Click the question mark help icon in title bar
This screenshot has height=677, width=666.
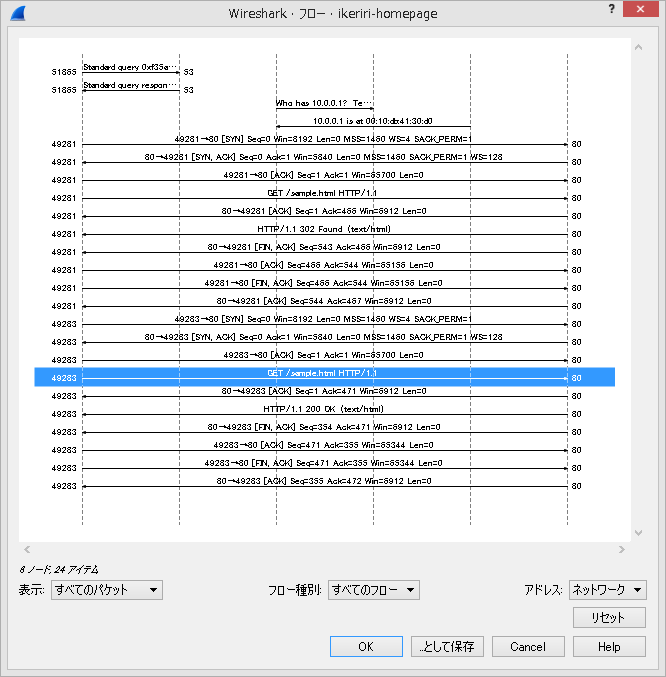pyautogui.click(x=612, y=9)
